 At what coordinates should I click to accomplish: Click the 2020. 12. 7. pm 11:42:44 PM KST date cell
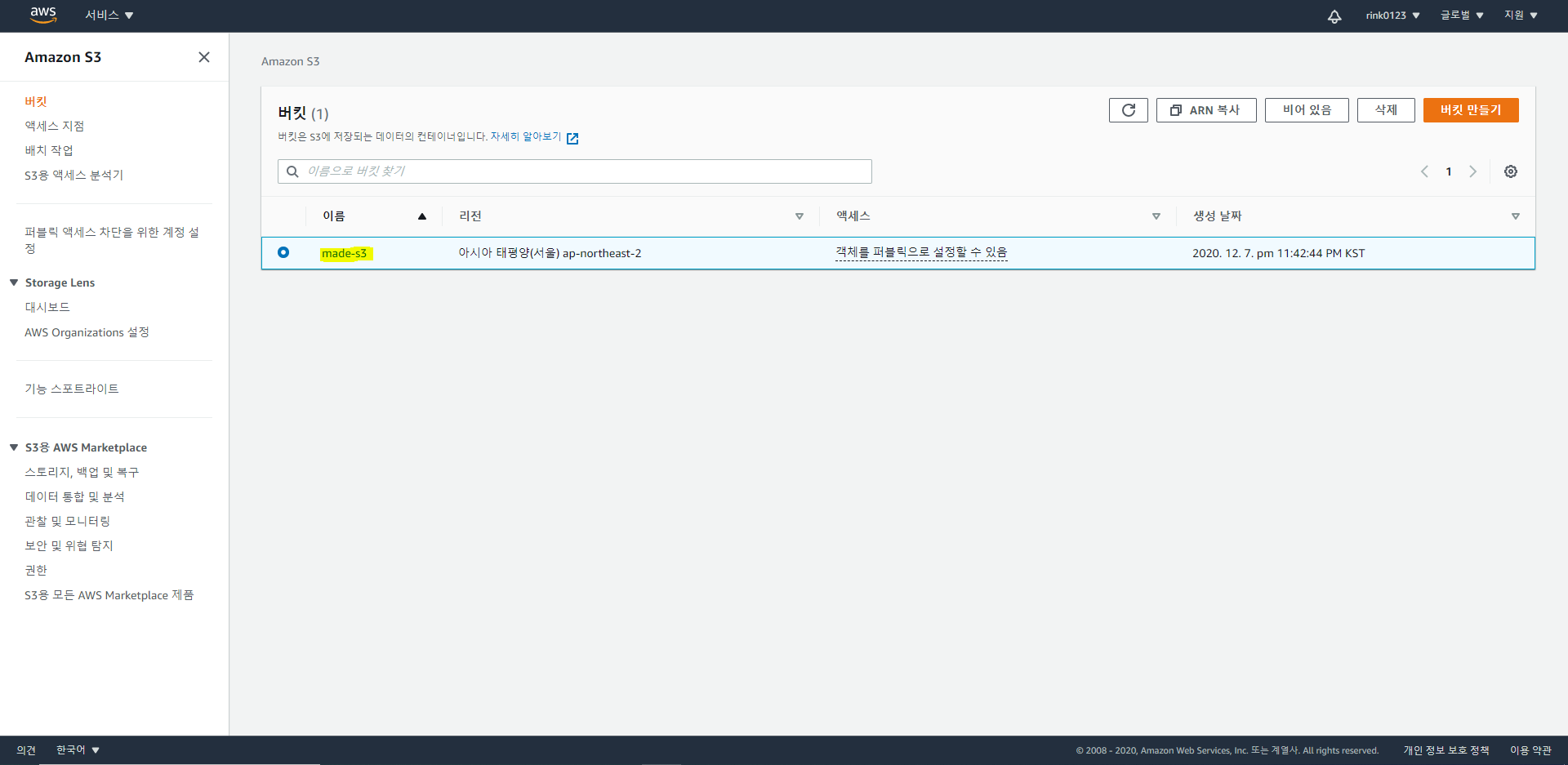pos(1278,253)
